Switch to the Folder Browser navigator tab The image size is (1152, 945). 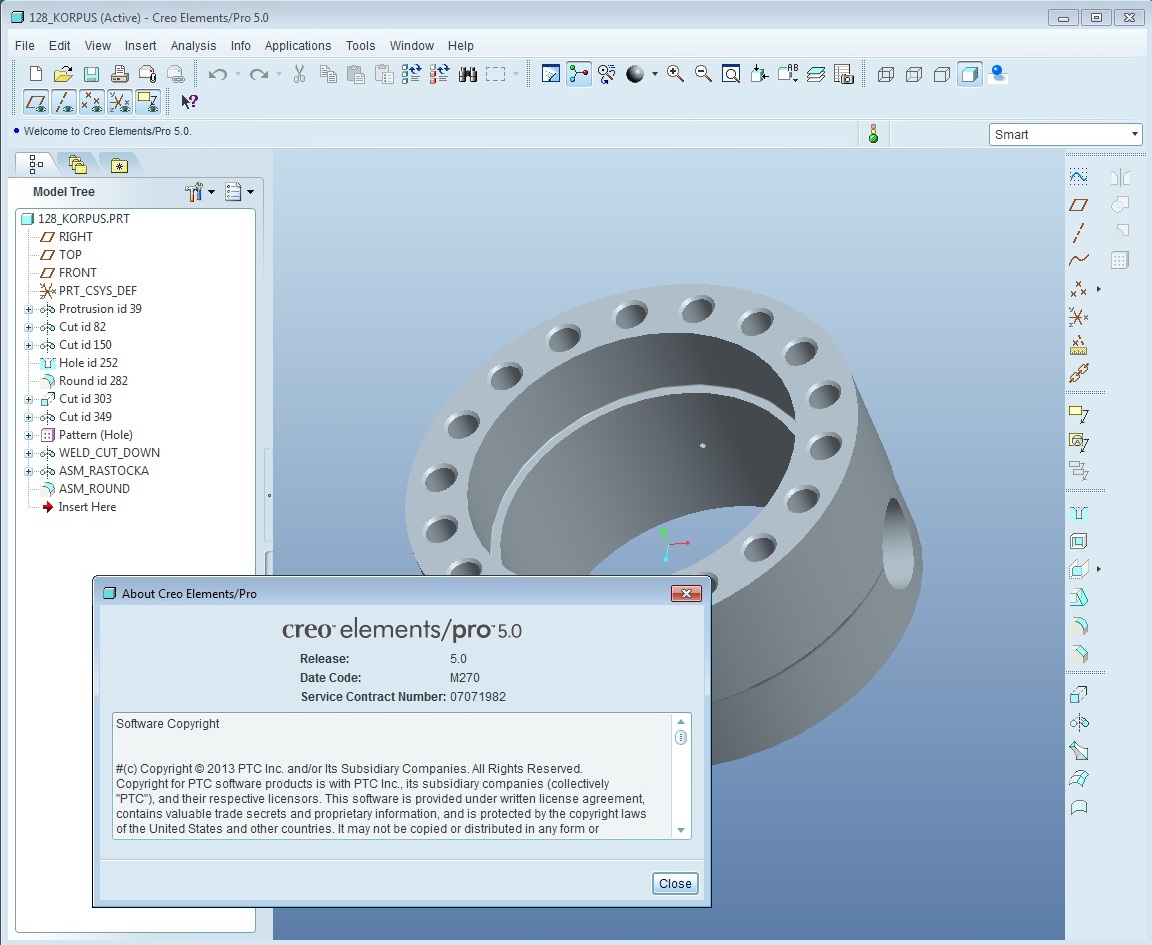[77, 165]
